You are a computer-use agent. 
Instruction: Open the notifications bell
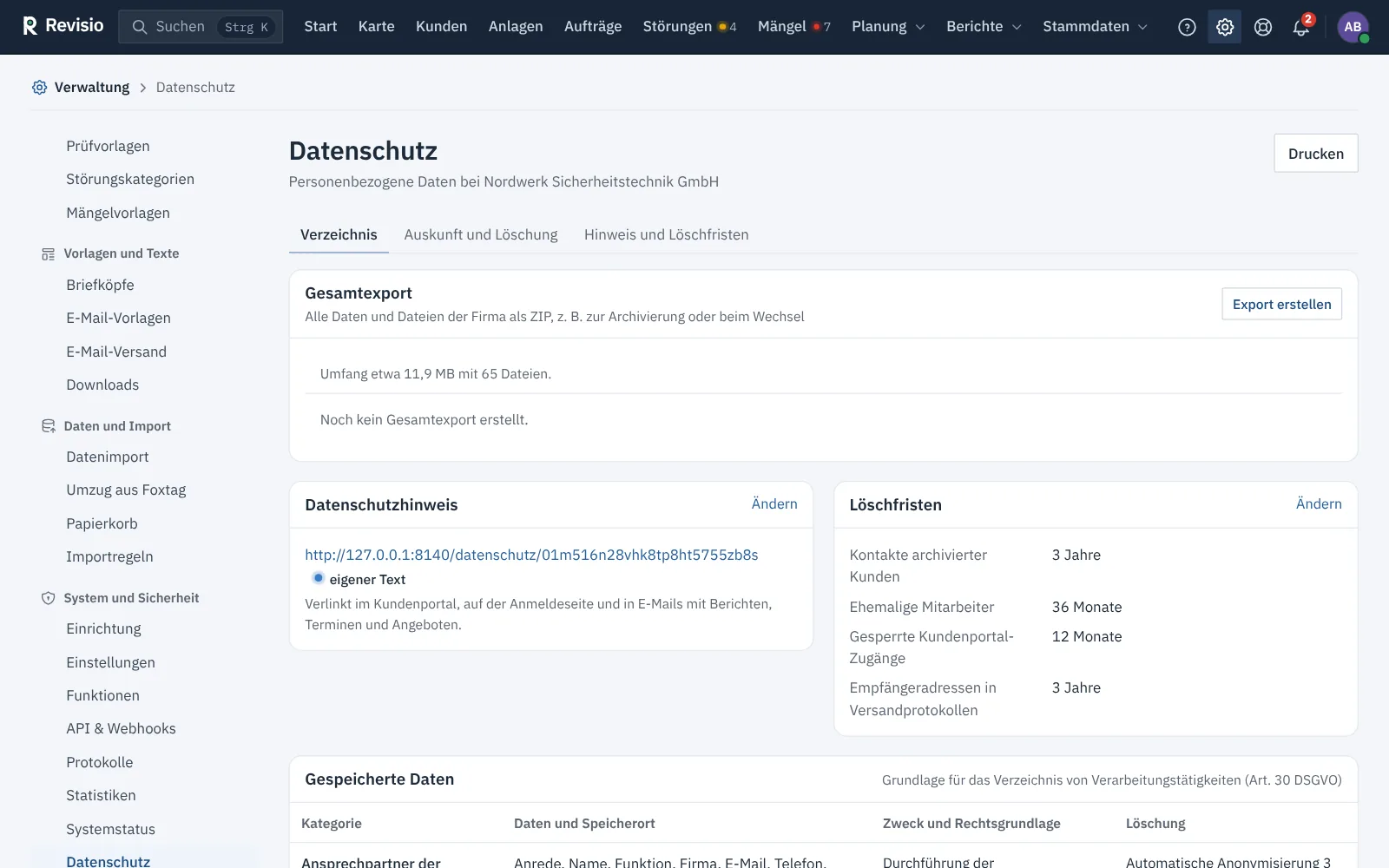tap(1300, 27)
